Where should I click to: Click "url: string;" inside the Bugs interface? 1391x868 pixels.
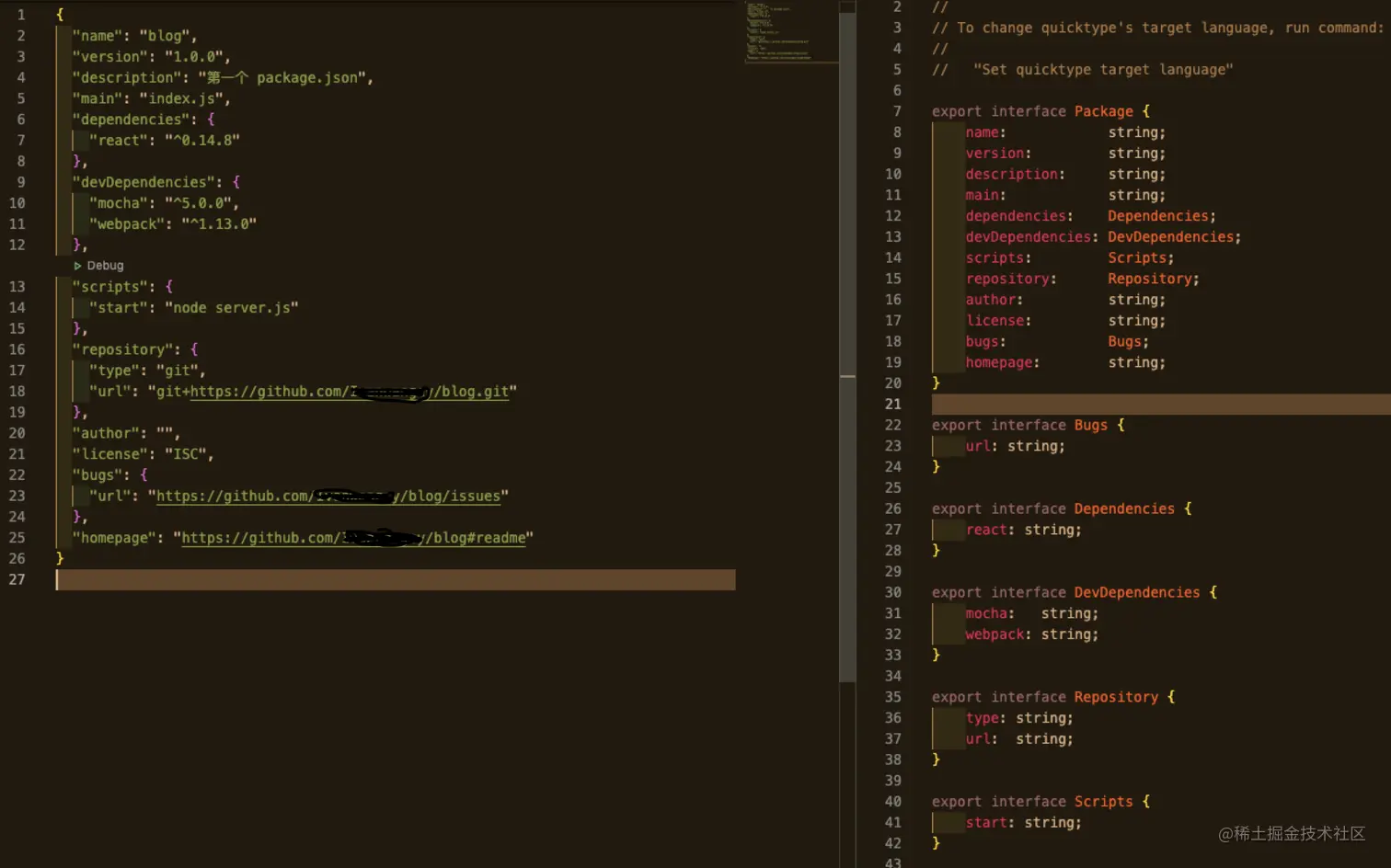pyautogui.click(x=1015, y=446)
